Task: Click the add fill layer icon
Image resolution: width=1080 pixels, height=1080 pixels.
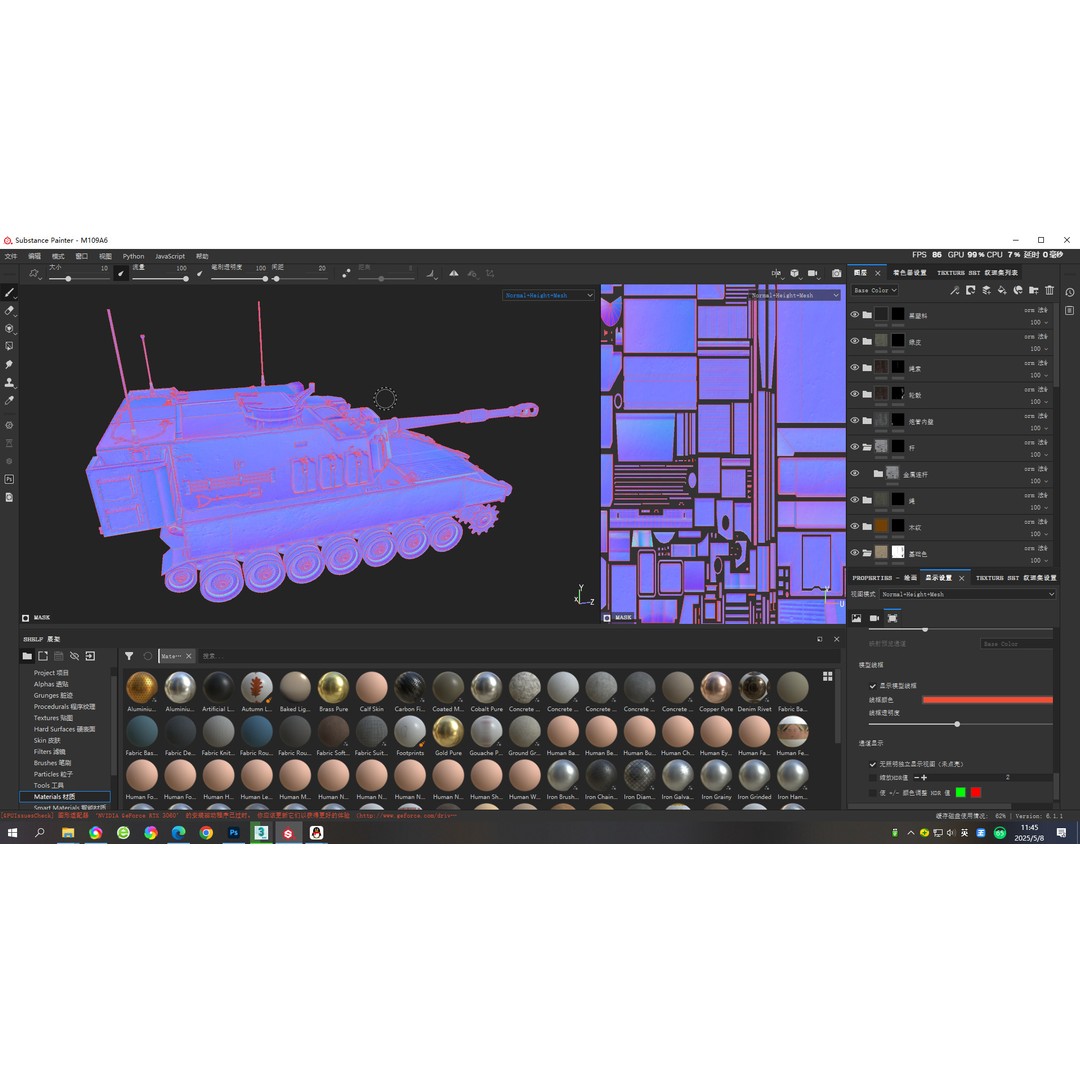Action: [1002, 291]
